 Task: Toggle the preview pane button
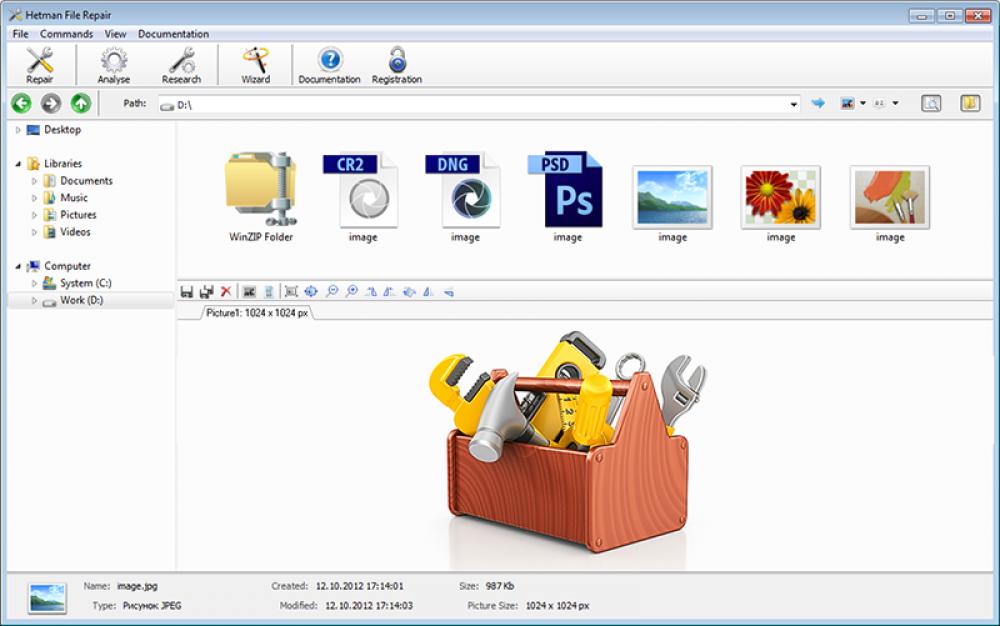point(929,102)
